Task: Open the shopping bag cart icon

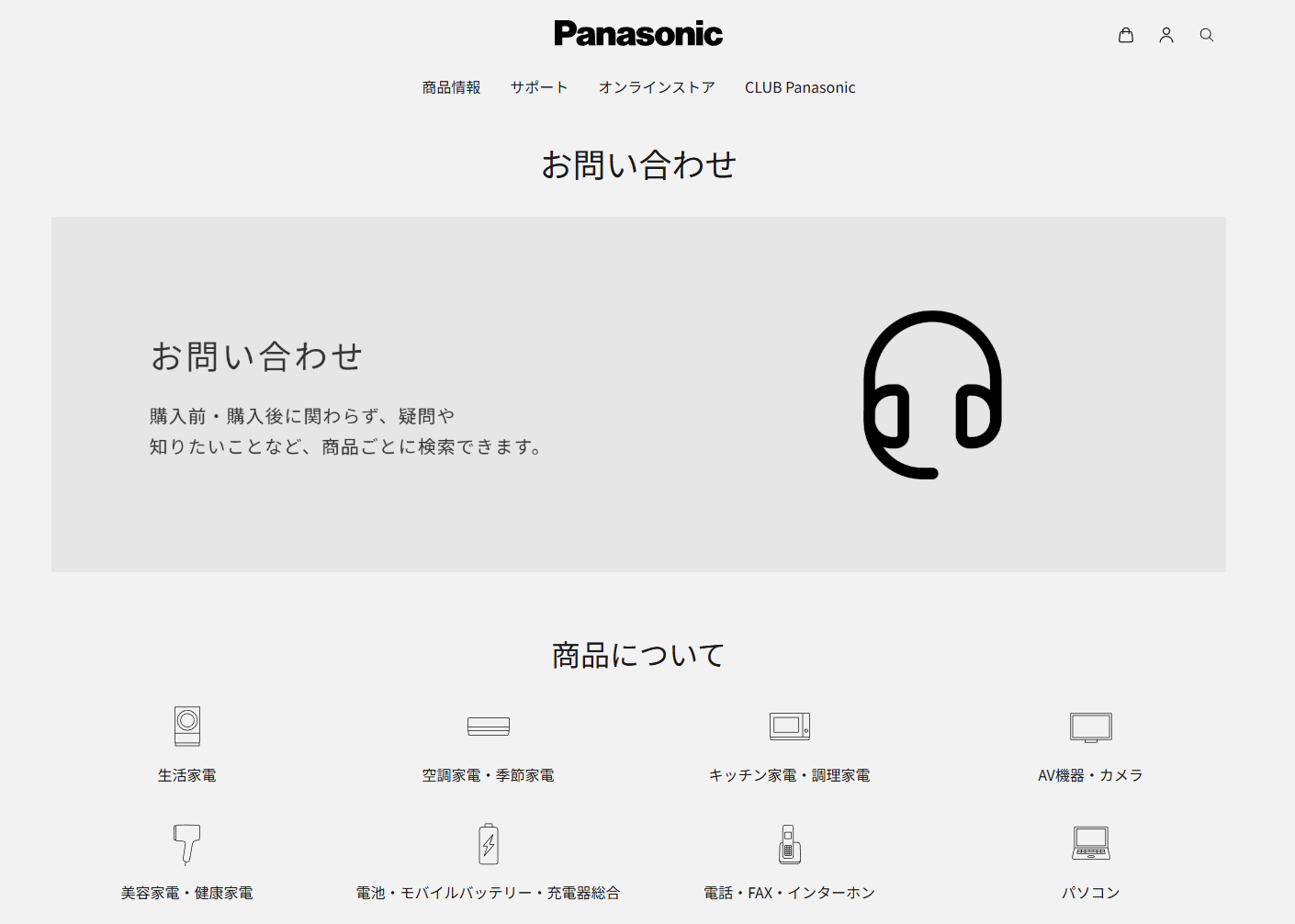Action: coord(1126,35)
